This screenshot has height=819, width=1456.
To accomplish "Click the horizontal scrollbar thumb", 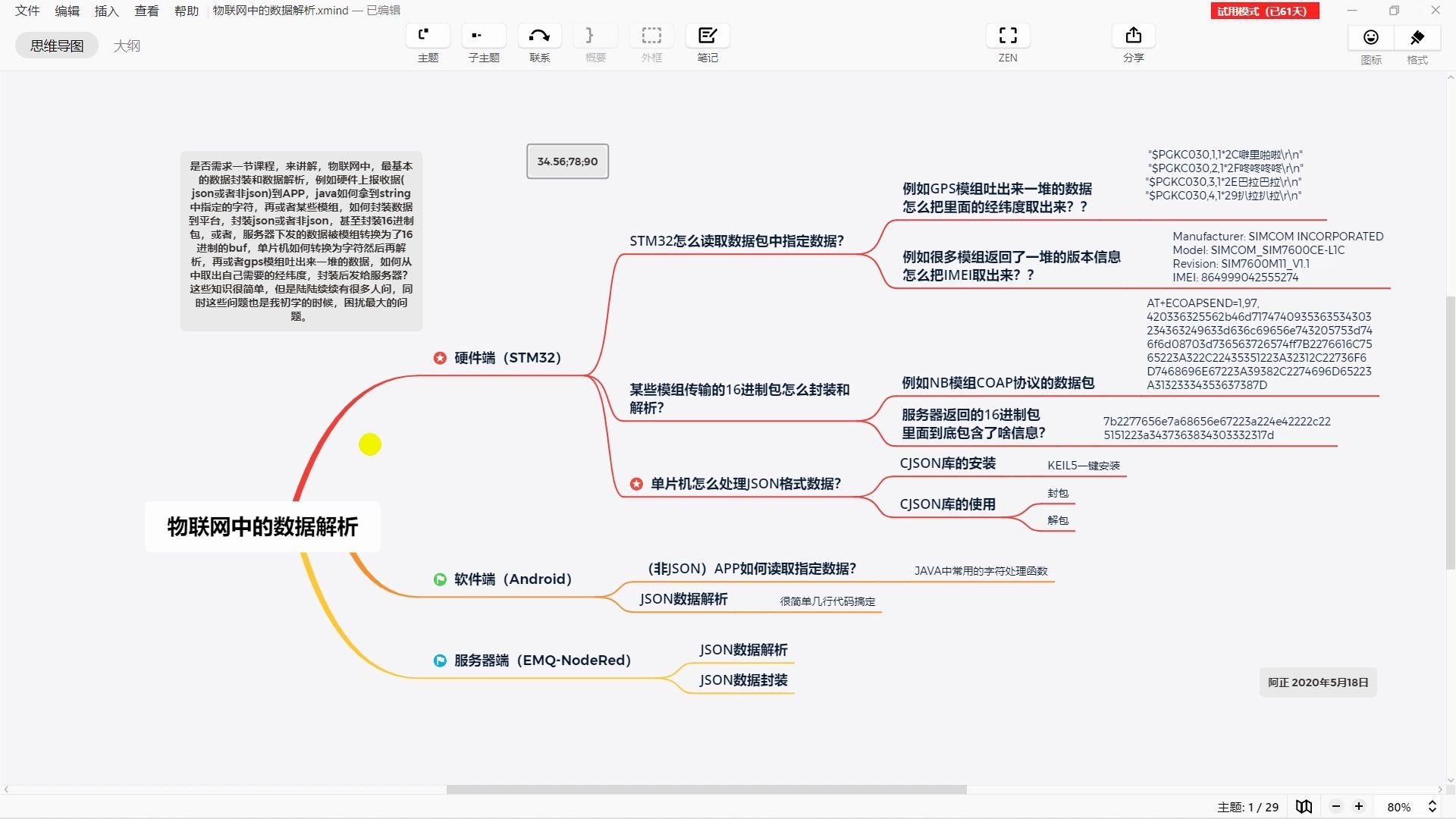I will [x=706, y=789].
